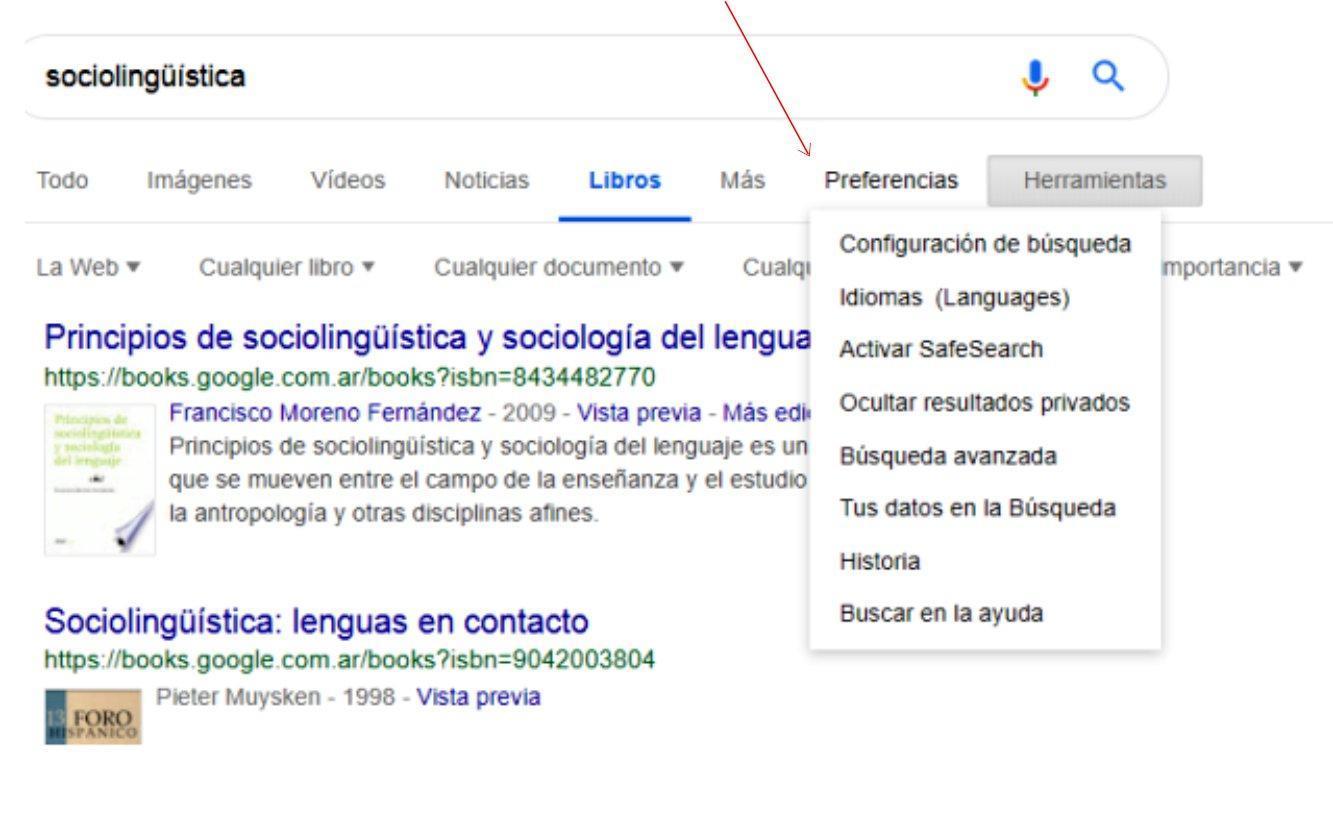
Task: Open Principios de sociolingüística result title
Action: (x=426, y=338)
